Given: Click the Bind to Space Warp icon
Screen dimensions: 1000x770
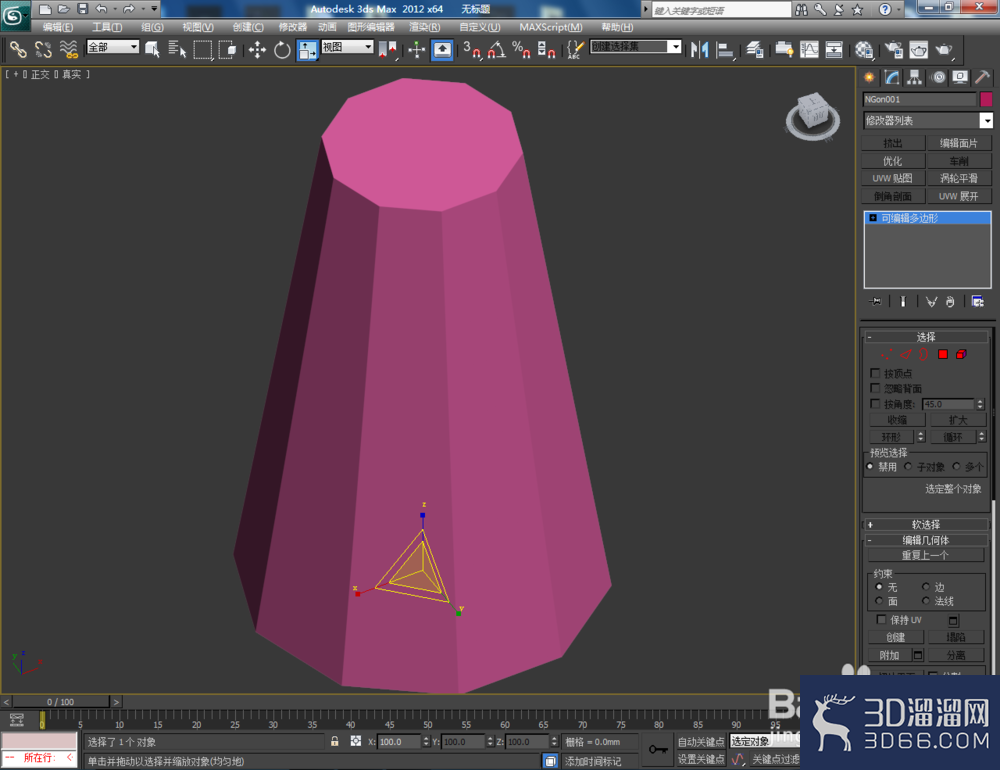Looking at the screenshot, I should [68, 49].
